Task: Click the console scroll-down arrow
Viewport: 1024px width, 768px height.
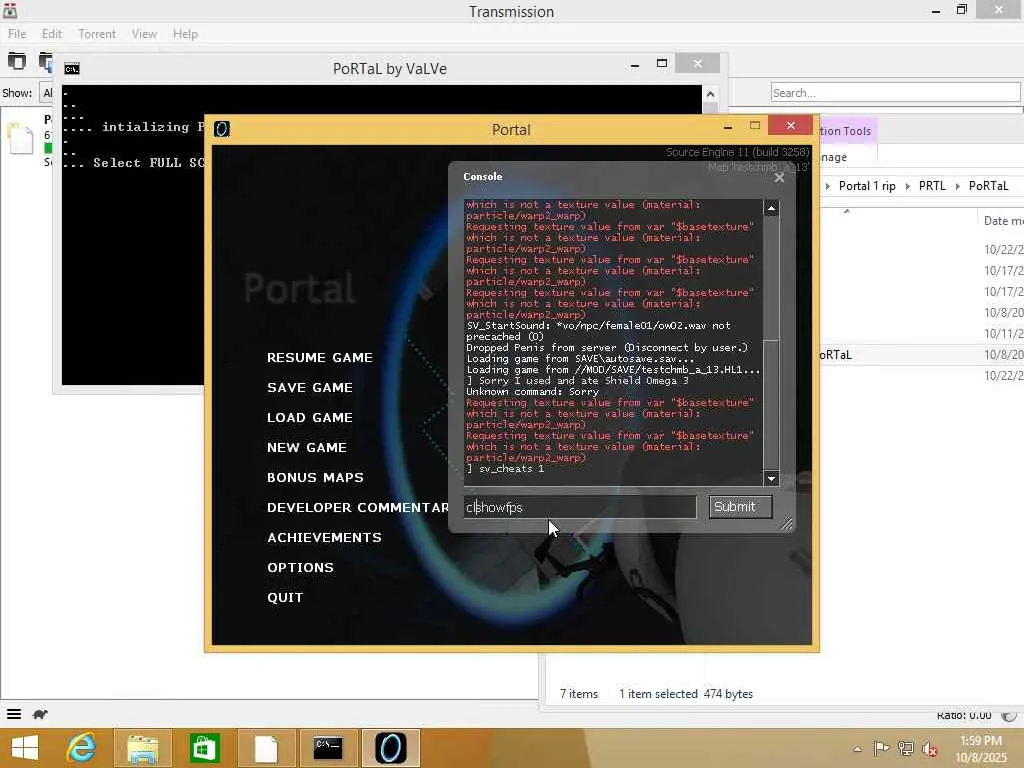Action: coord(771,479)
